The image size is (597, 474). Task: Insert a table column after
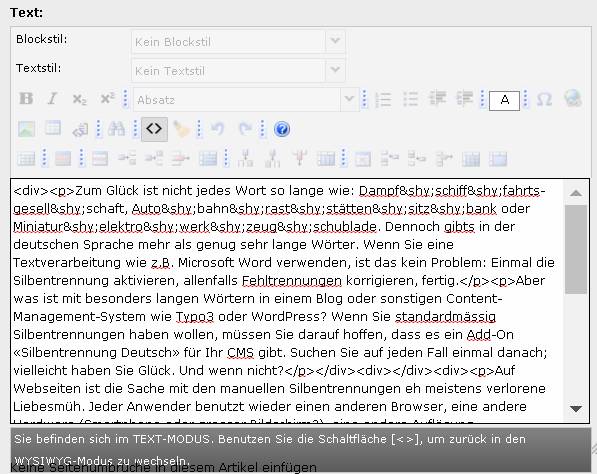click(x=272, y=159)
